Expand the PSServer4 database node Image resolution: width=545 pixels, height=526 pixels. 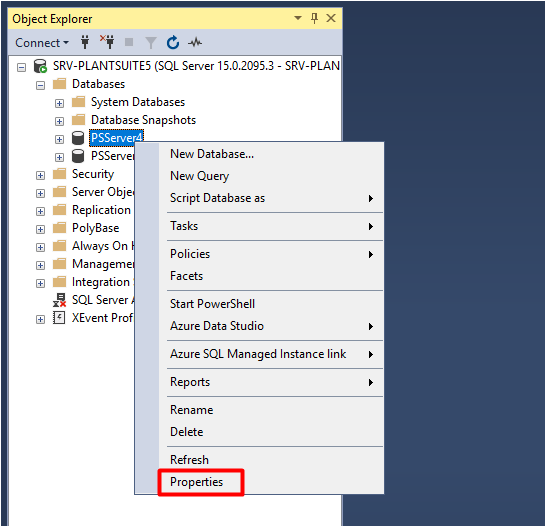coord(59,139)
